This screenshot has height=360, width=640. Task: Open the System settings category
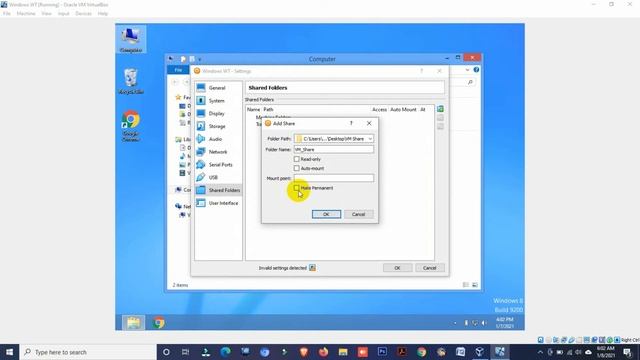[x=218, y=100]
